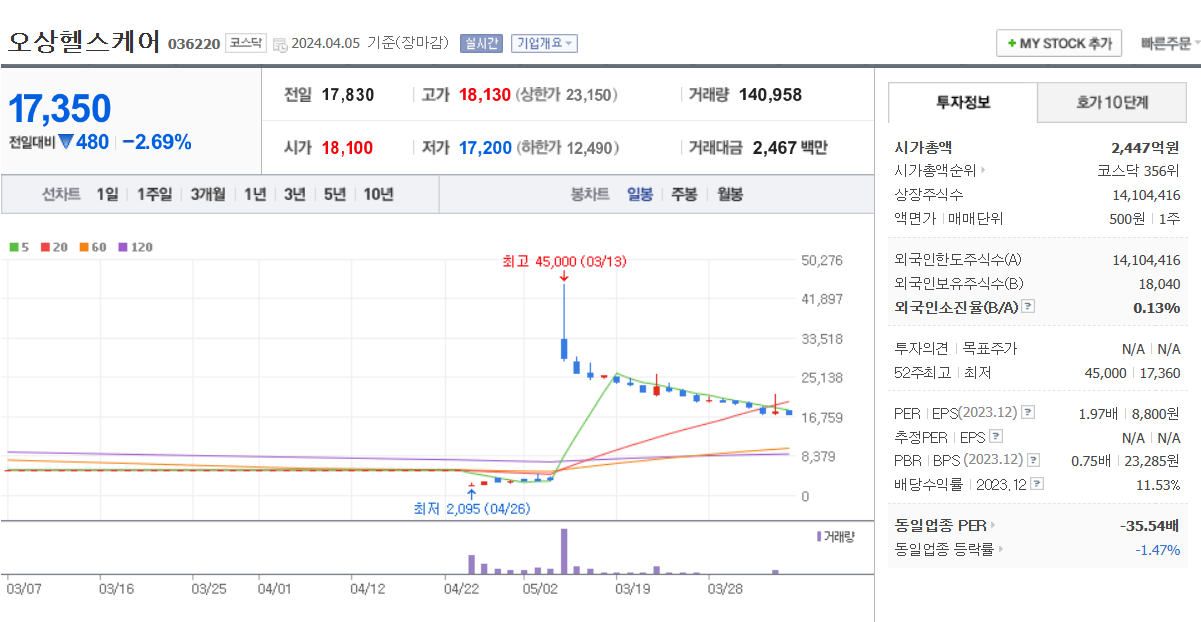Click the 코스닥 356위 rank value

click(x=1139, y=171)
